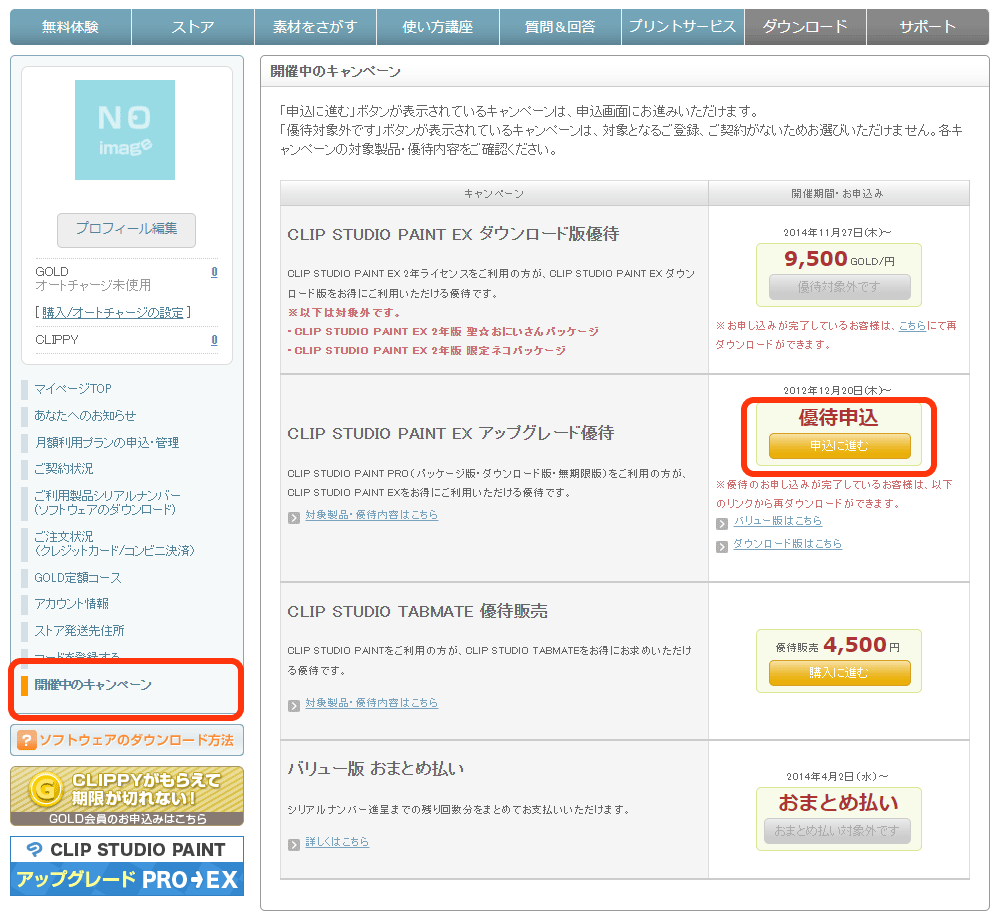Click the 9,500 GOLD/円 price

[839, 259]
